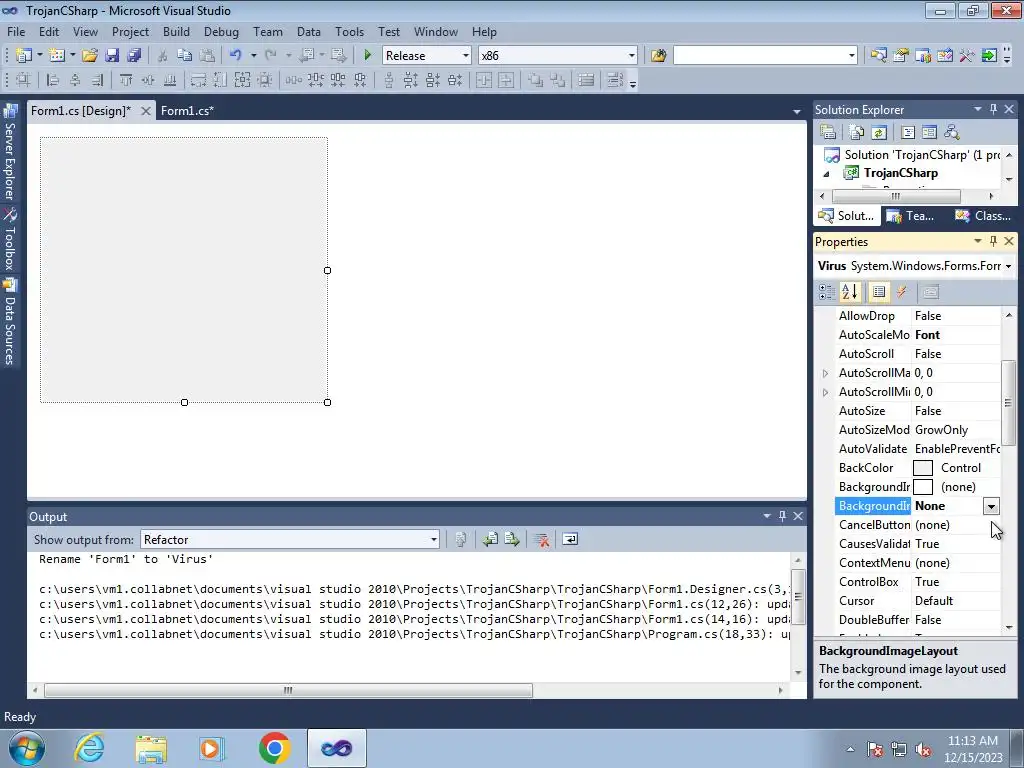The width and height of the screenshot is (1024, 768).
Task: Open the Toolbox side tab
Action: click(x=9, y=240)
